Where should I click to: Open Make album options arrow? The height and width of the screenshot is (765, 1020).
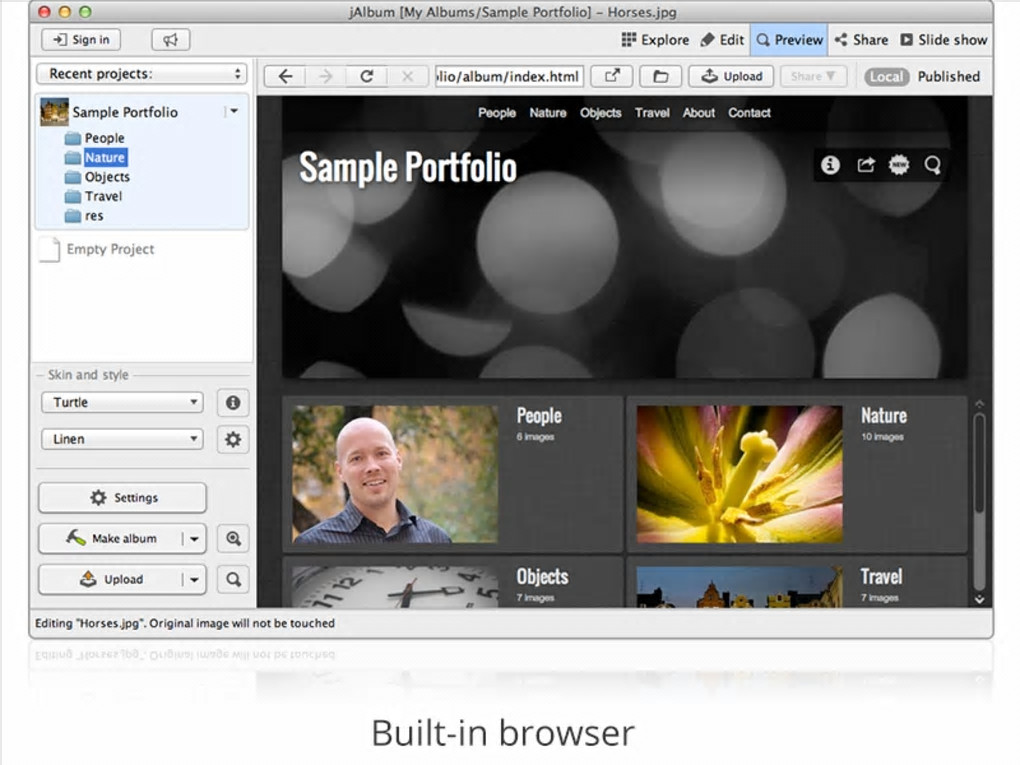(x=194, y=539)
